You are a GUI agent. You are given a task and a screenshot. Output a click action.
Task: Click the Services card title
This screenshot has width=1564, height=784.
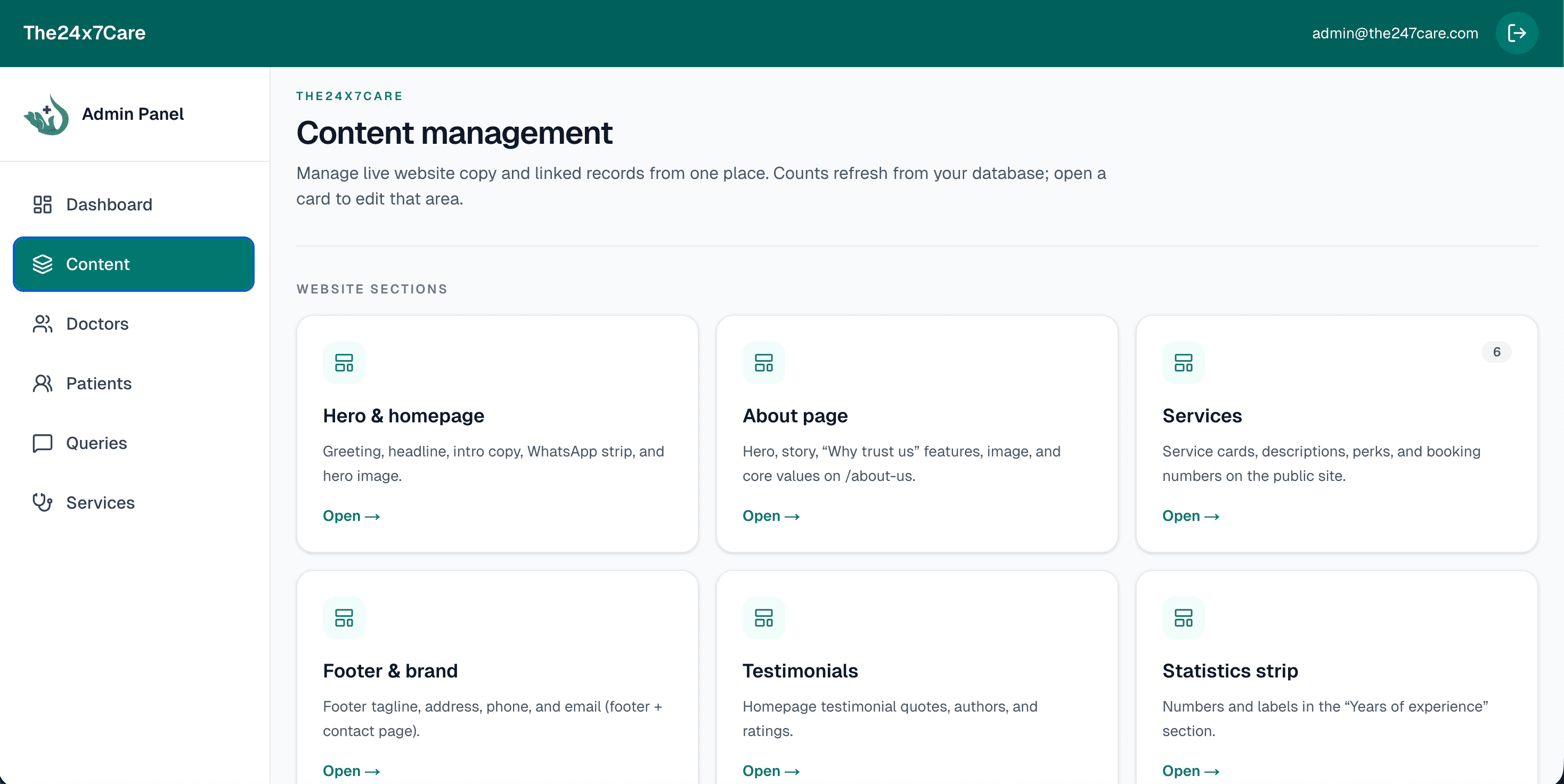1202,415
